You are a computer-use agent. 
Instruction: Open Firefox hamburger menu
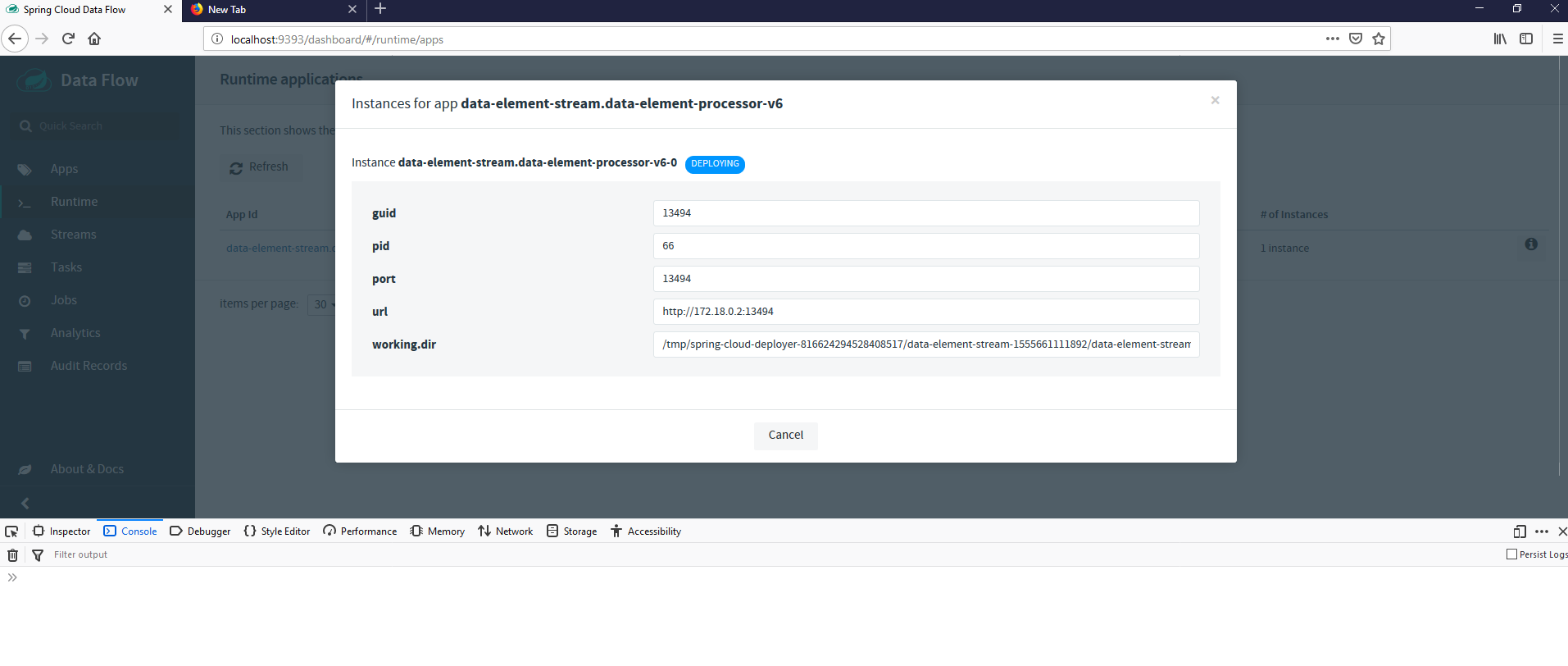click(x=1557, y=39)
